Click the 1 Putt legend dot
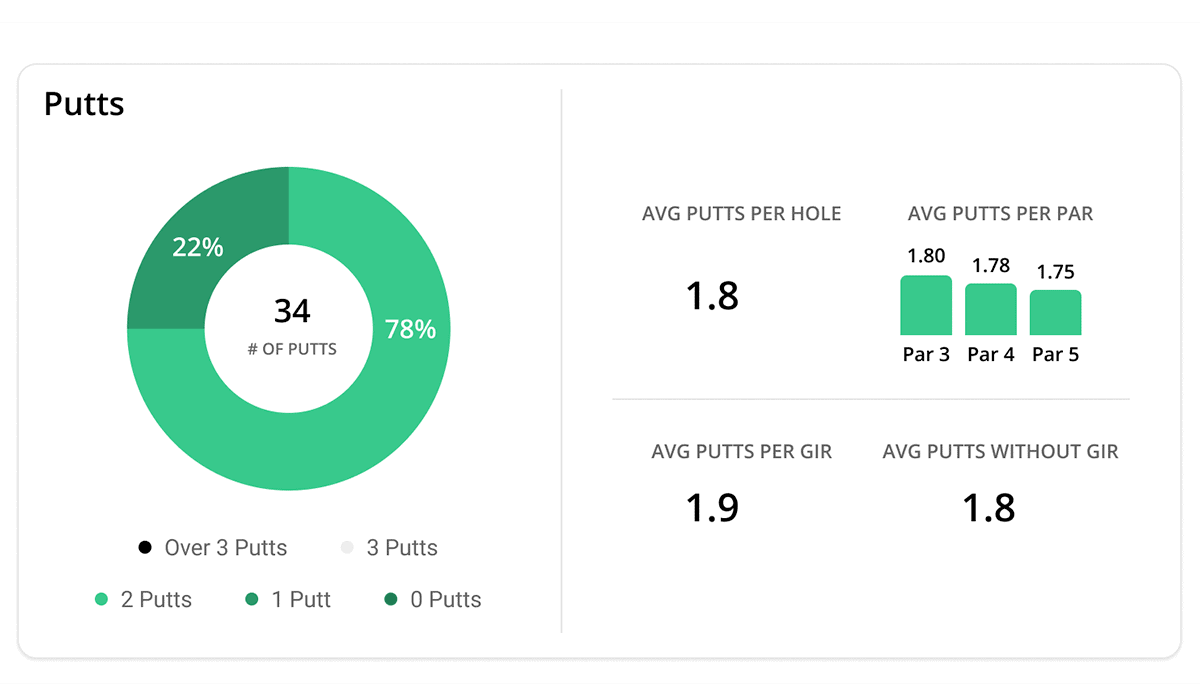Viewport: 1200px width, 700px height. pos(252,600)
